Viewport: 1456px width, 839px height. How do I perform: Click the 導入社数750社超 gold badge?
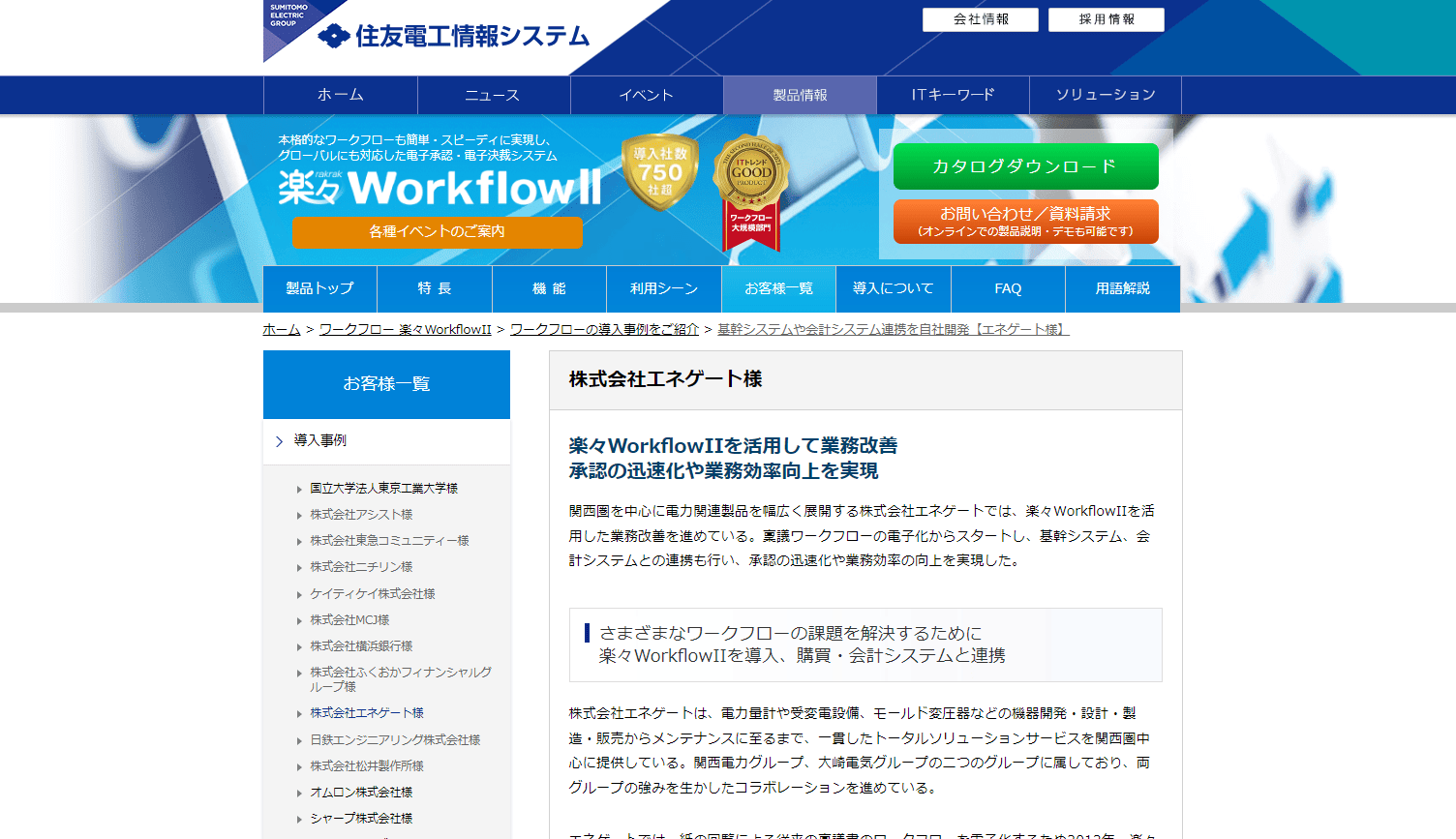click(660, 172)
